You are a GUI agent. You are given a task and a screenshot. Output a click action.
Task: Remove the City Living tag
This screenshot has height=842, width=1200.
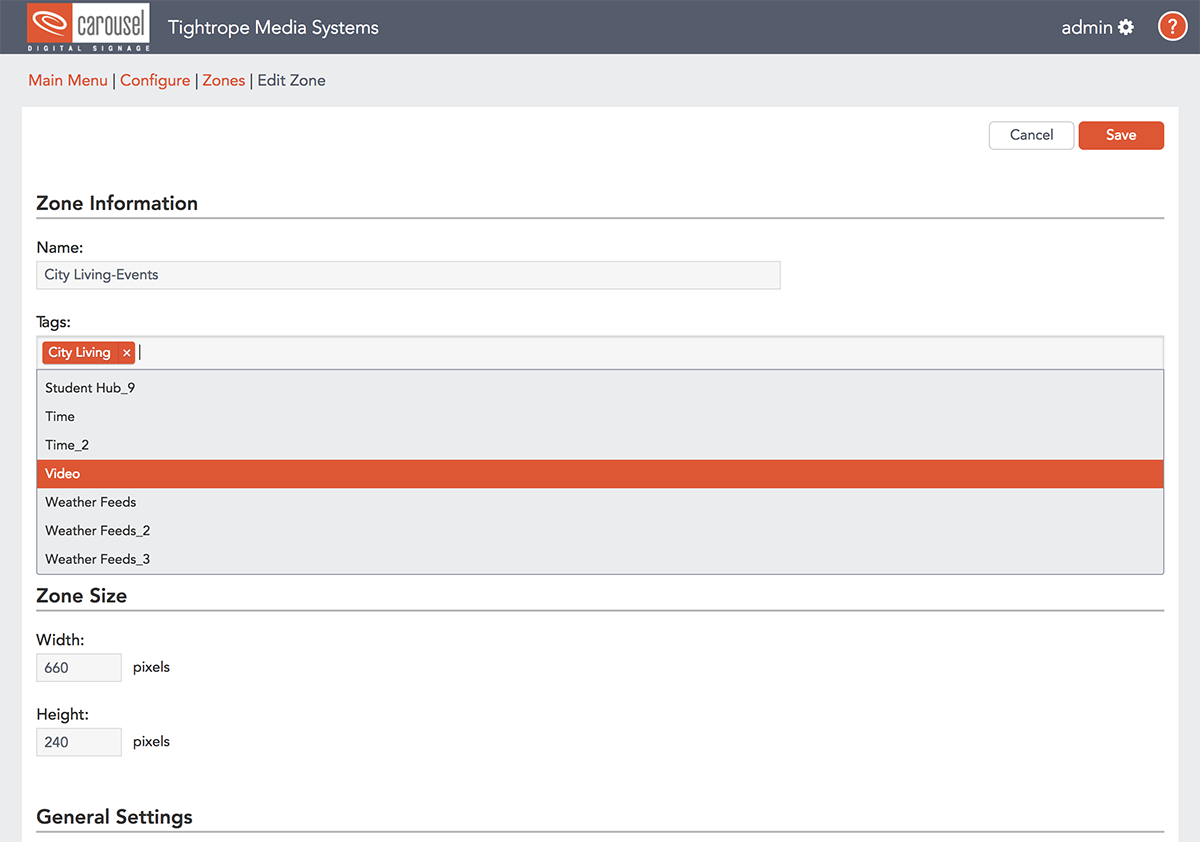click(127, 353)
